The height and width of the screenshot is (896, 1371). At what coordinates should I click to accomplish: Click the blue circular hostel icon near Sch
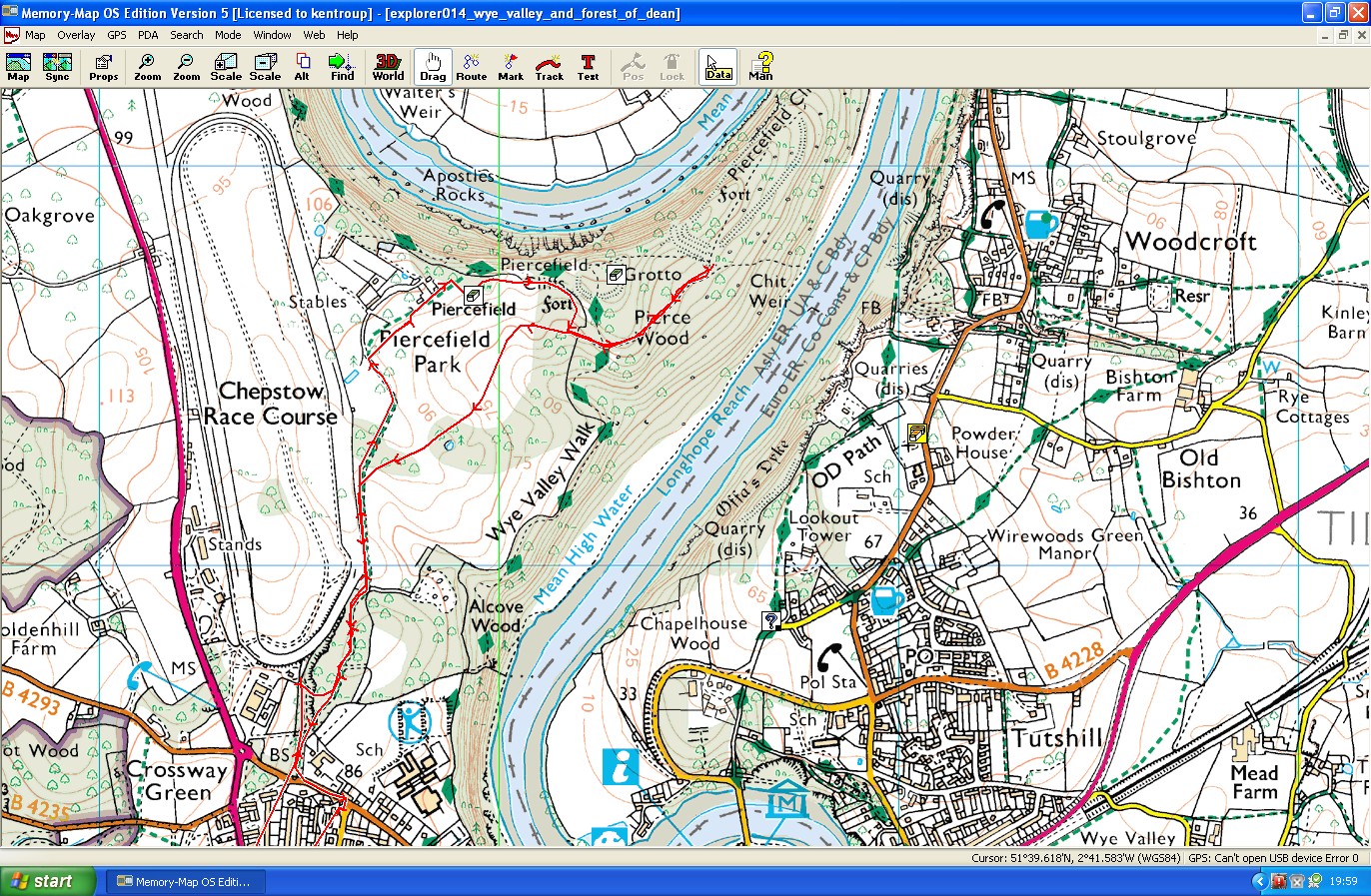[x=409, y=721]
